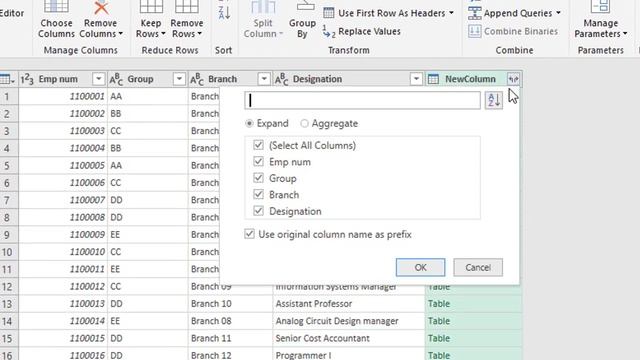
Task: Click Cancel in the expand popup
Action: coord(478,267)
